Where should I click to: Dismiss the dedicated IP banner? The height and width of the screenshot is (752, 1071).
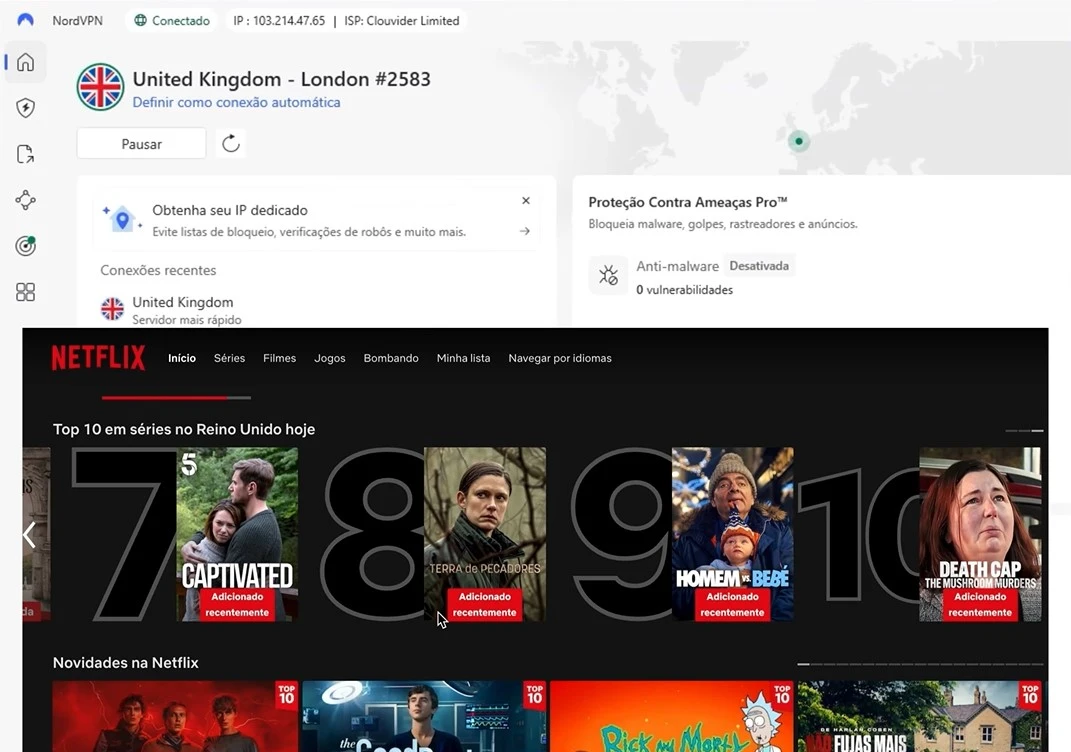point(526,201)
